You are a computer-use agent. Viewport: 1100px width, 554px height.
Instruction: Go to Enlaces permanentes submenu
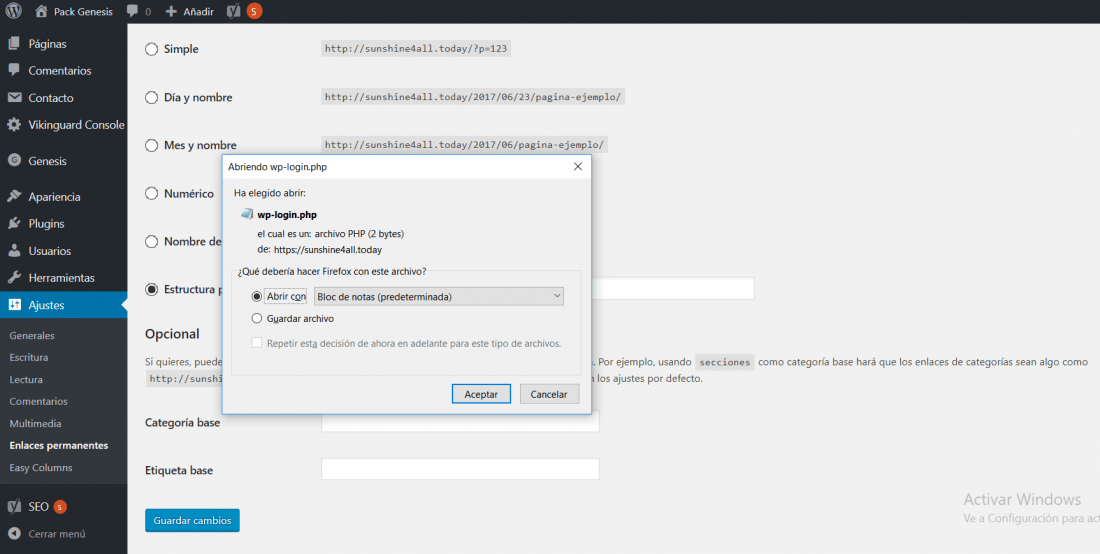click(59, 445)
